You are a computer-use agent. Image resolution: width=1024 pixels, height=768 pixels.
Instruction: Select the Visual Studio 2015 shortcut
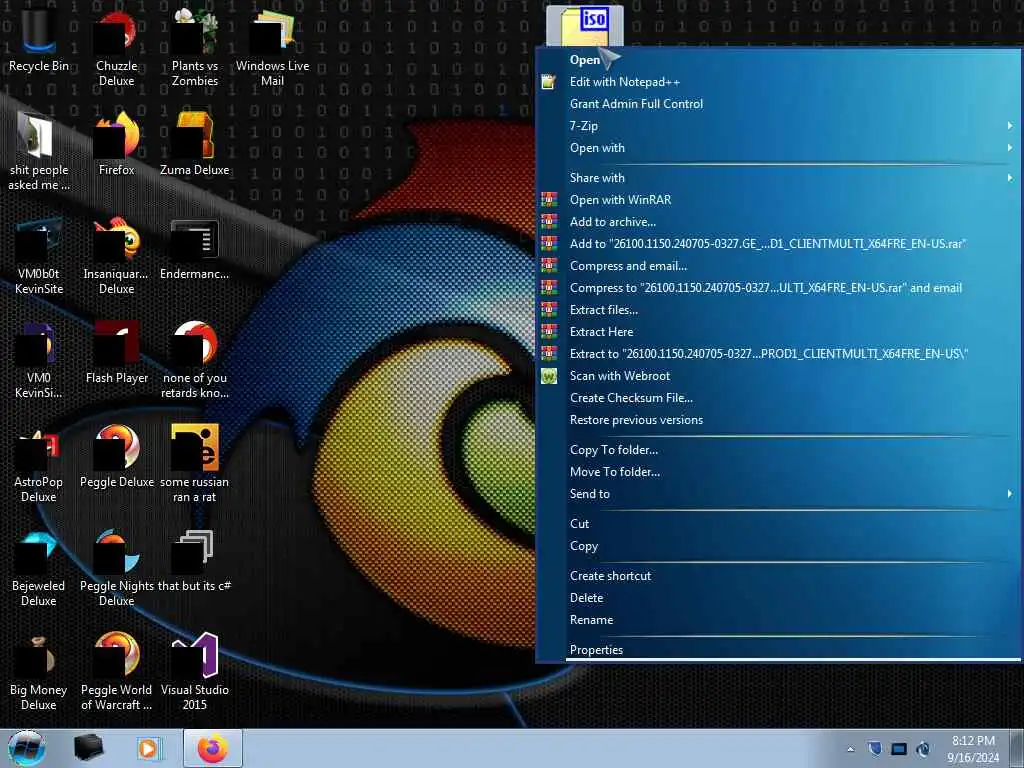195,671
